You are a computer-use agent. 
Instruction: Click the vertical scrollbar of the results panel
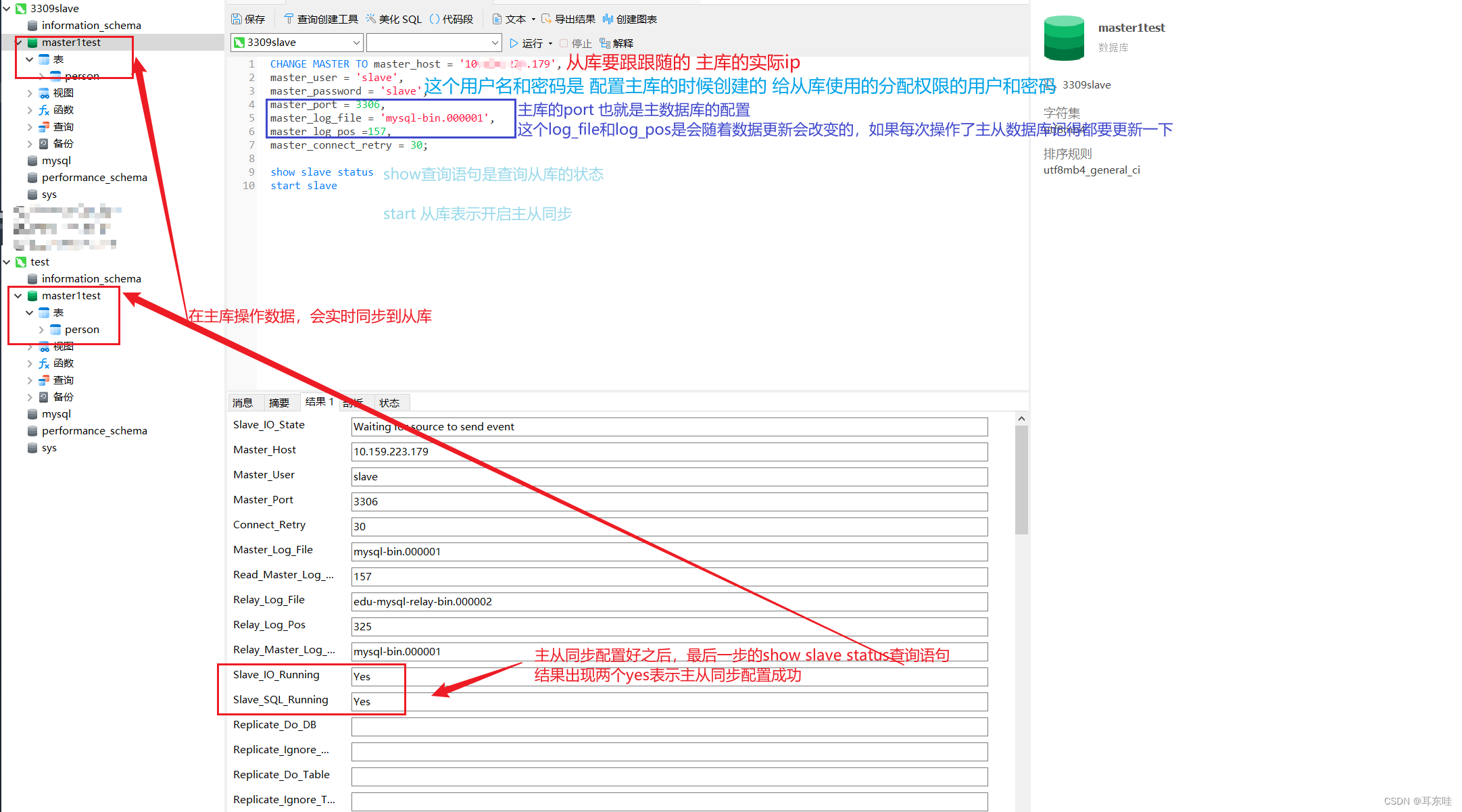1021,480
